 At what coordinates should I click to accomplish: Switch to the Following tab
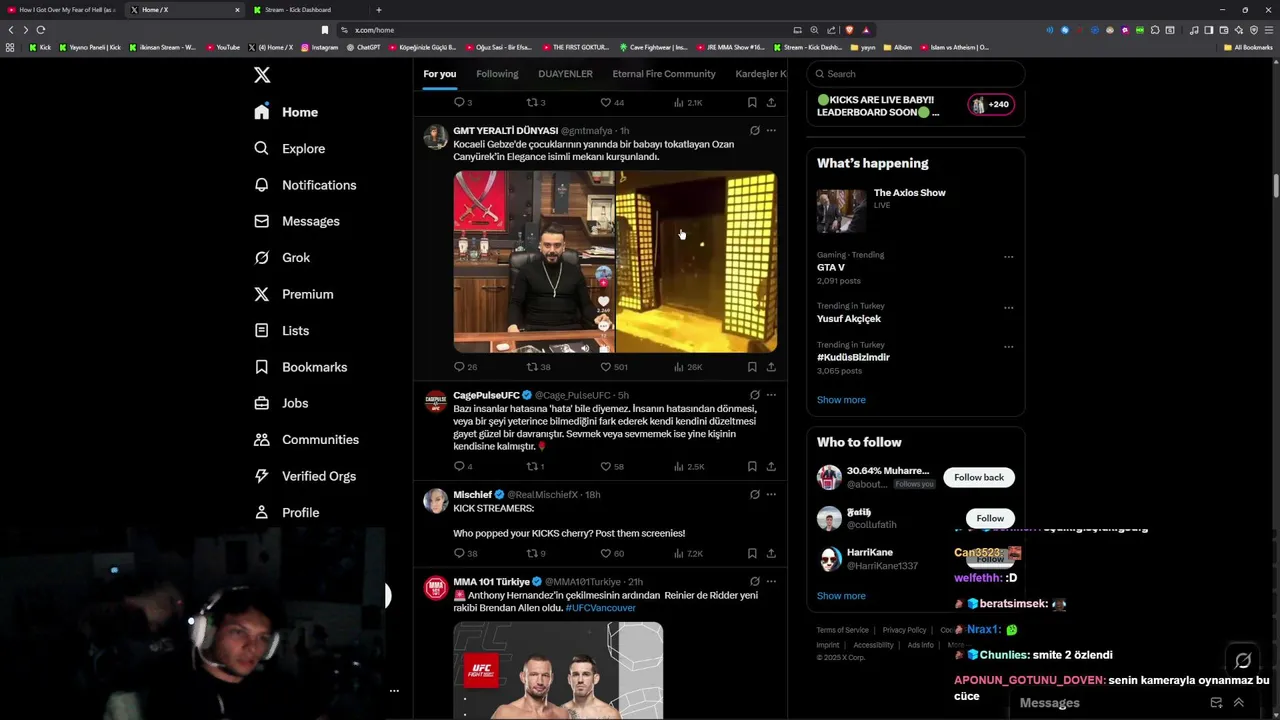coord(497,74)
